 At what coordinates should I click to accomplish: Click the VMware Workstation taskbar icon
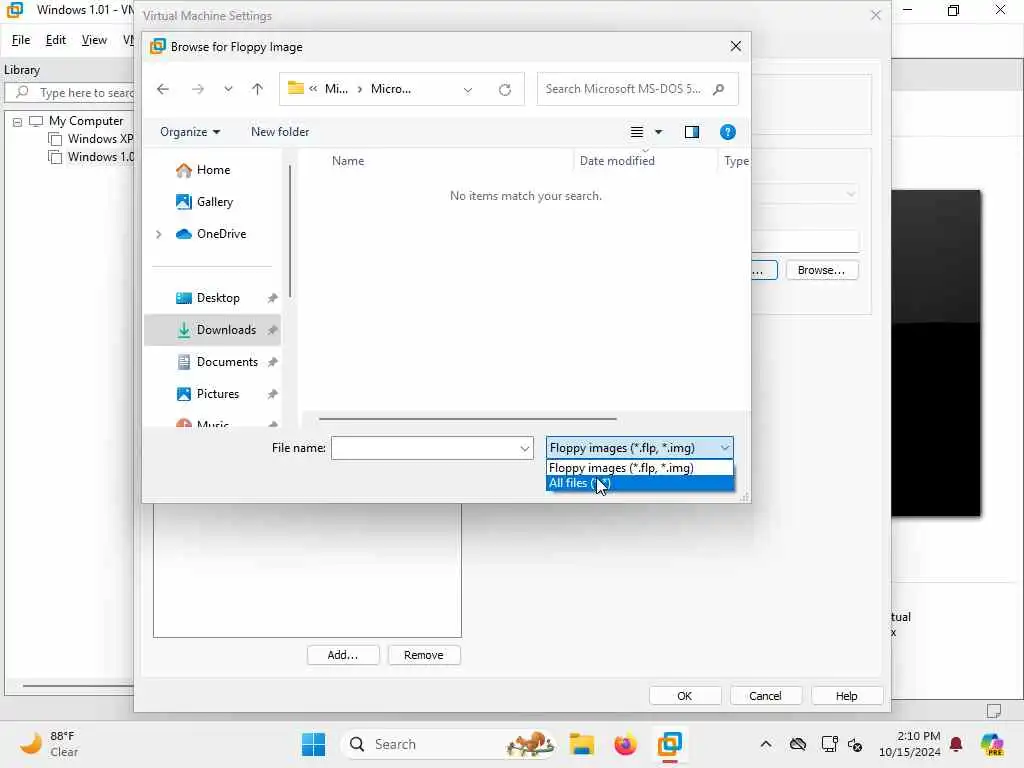pyautogui.click(x=670, y=744)
